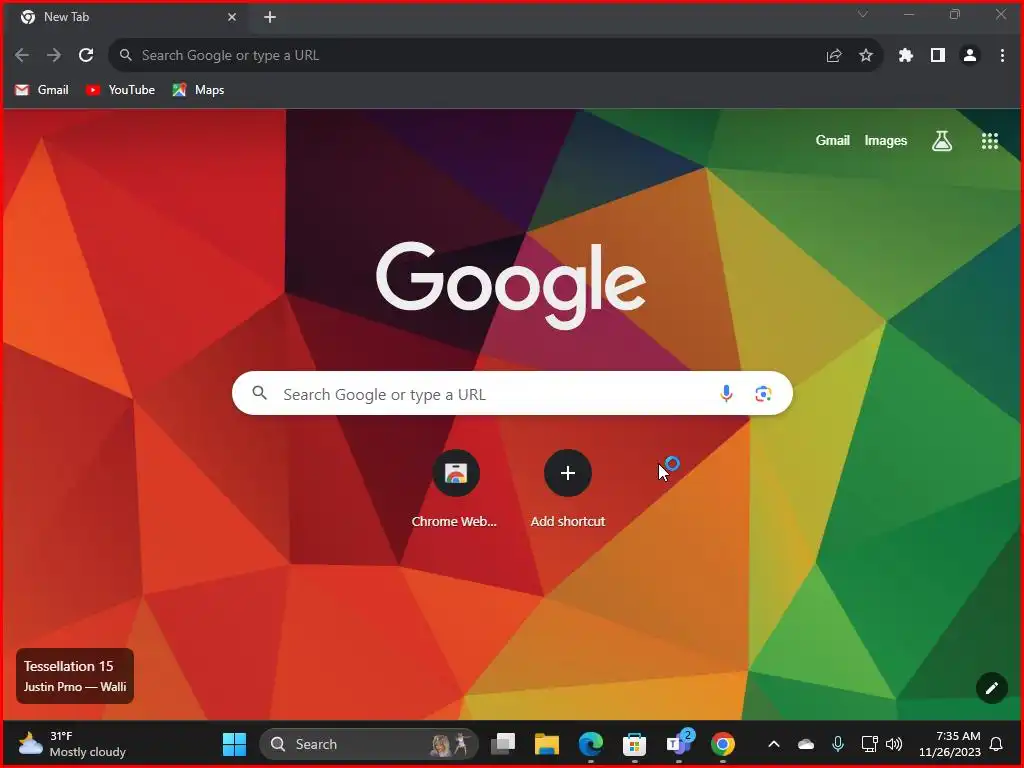Open the tab search chevron
Screen dimensions: 1024x768
click(863, 14)
